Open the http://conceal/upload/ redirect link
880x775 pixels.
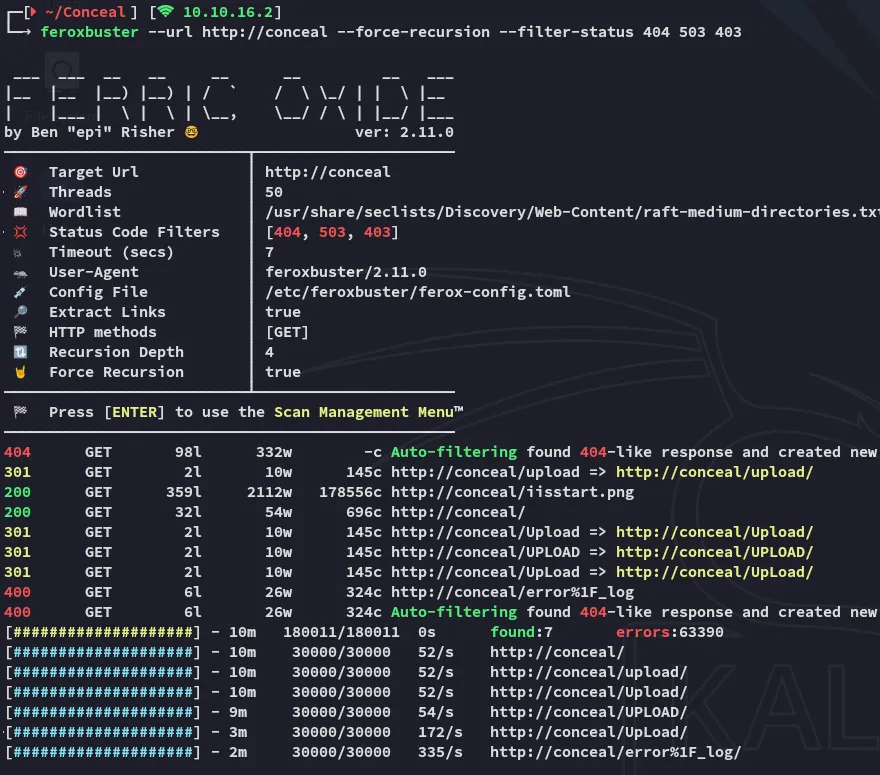(x=714, y=472)
